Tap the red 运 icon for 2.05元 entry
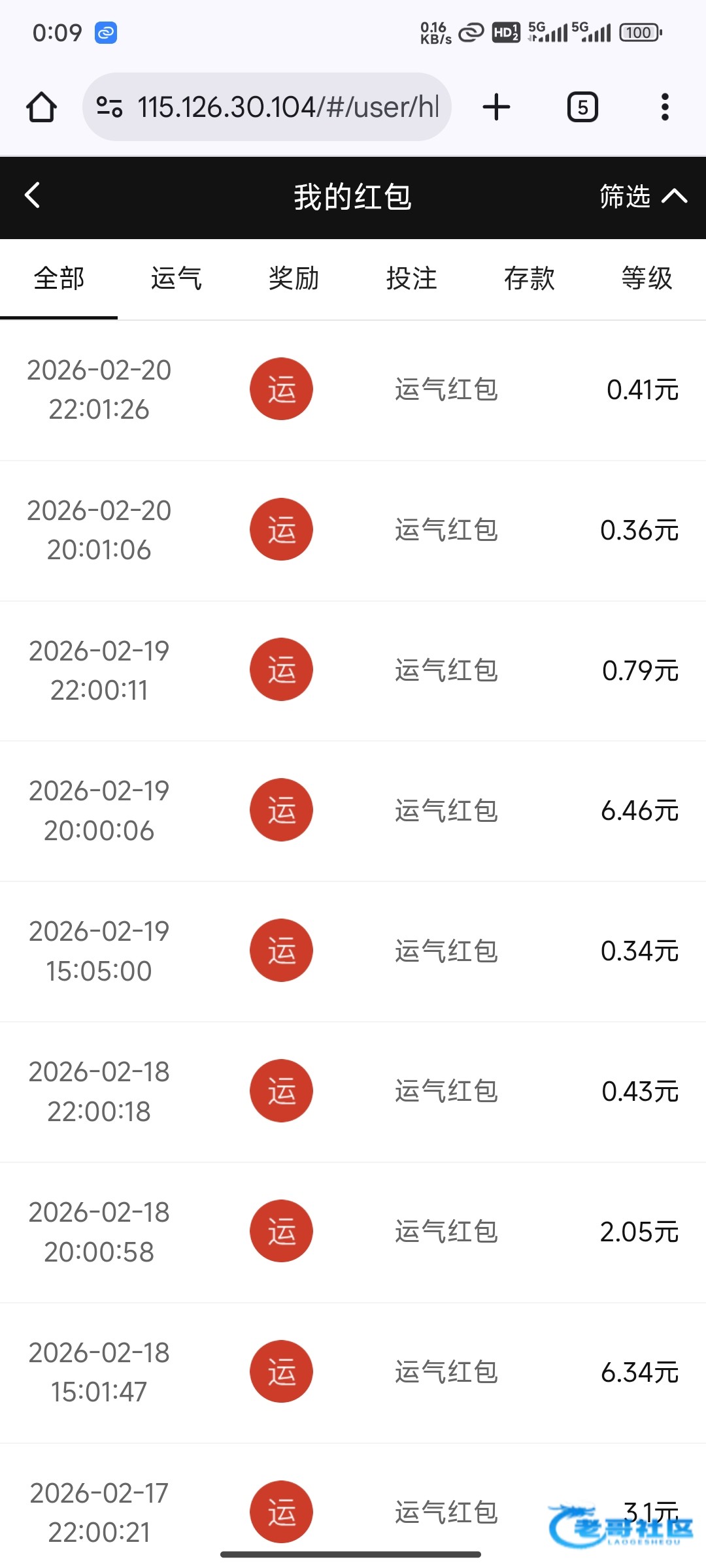This screenshot has width=706, height=1568. (x=281, y=1231)
